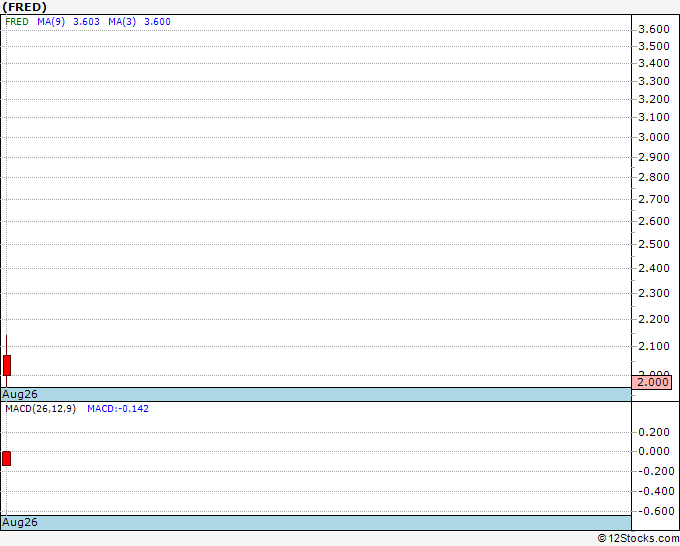Click the 2.600 price axis label

coord(654,221)
